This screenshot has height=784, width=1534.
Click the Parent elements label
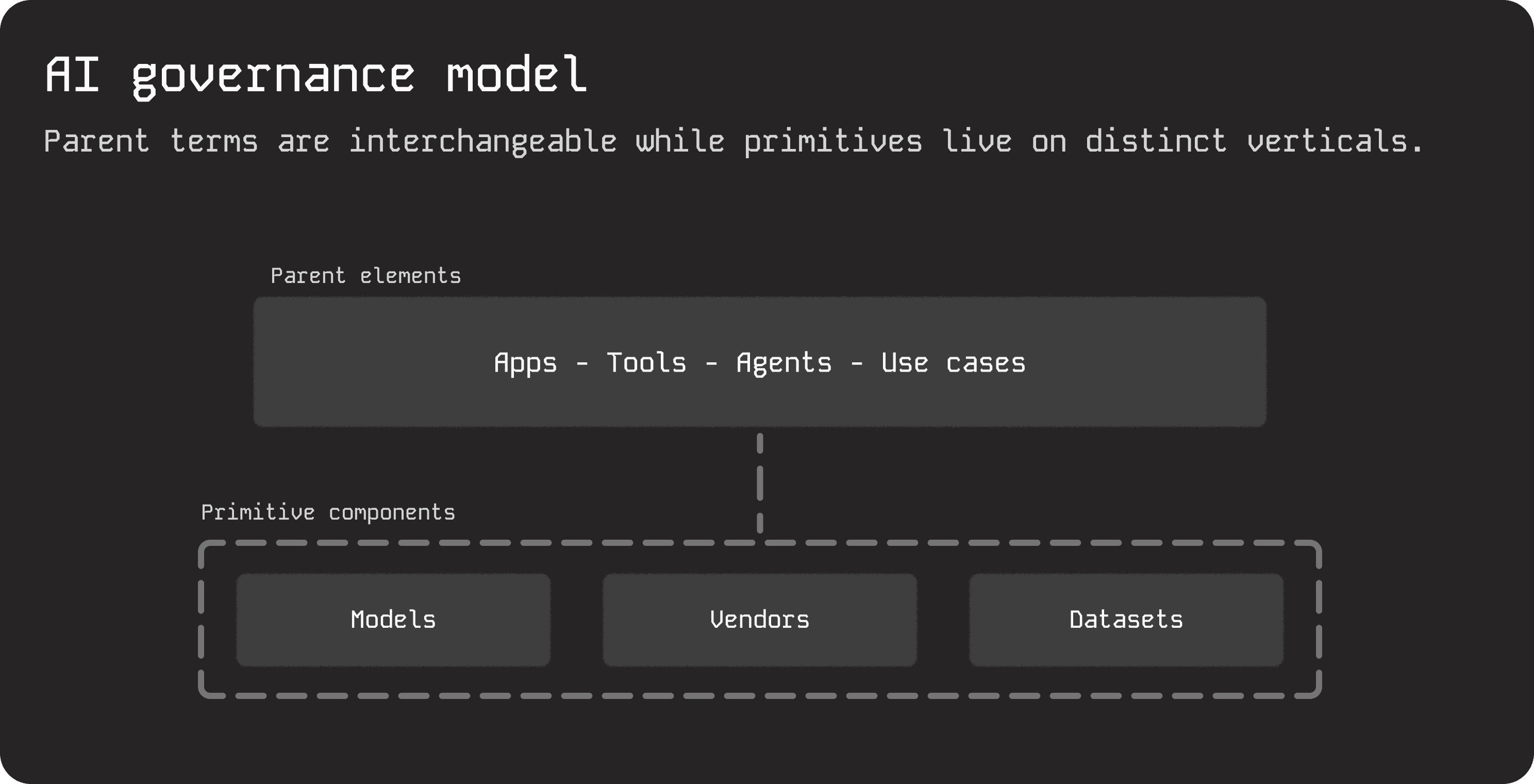365,276
